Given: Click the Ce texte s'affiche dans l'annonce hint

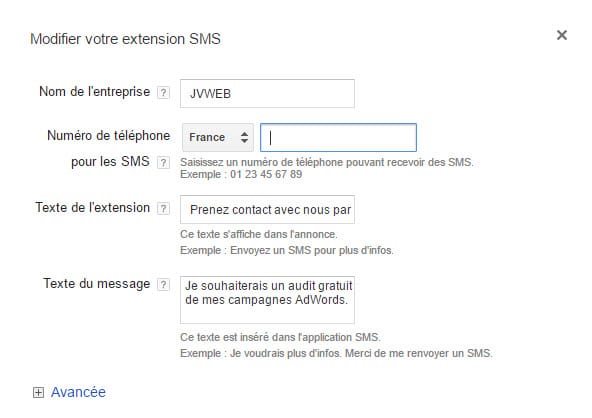Looking at the screenshot, I should click(259, 234).
